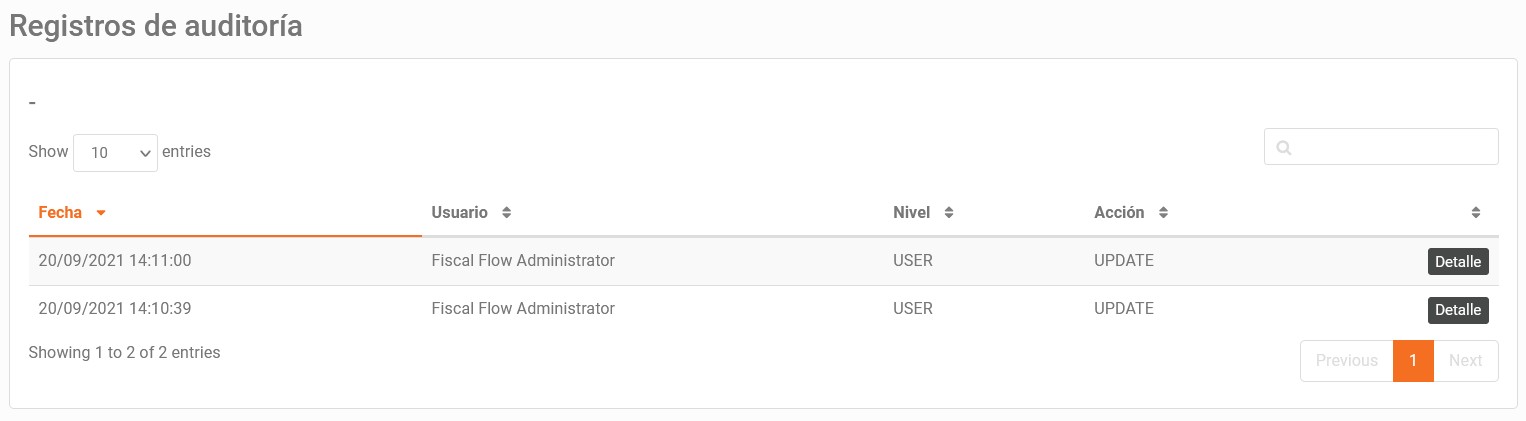Select the row dated 20/09/2021 14:10:39
The height and width of the screenshot is (421, 1526).
pyautogui.click(x=763, y=310)
